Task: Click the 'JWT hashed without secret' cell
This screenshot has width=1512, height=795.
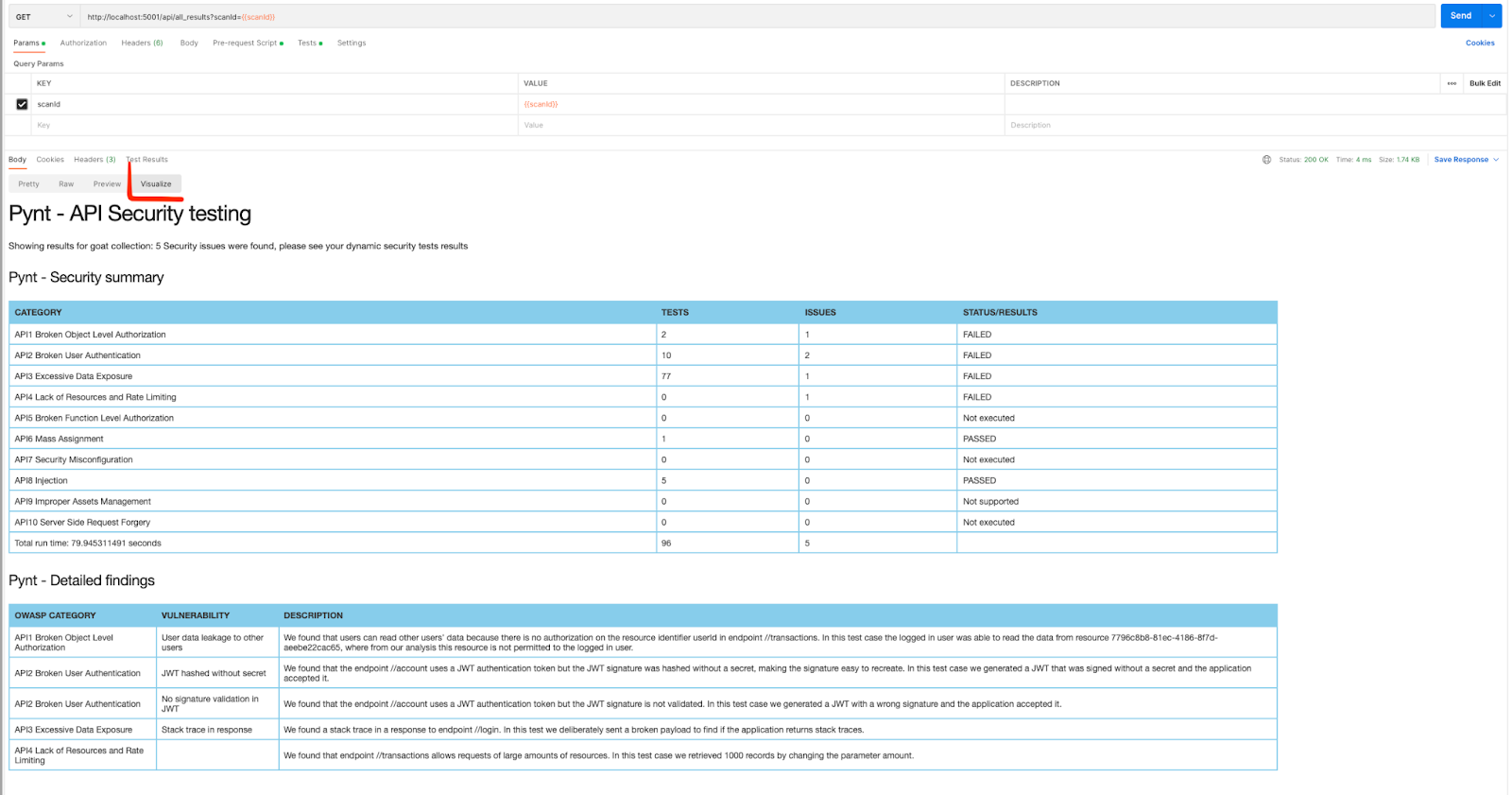Action: coord(217,673)
